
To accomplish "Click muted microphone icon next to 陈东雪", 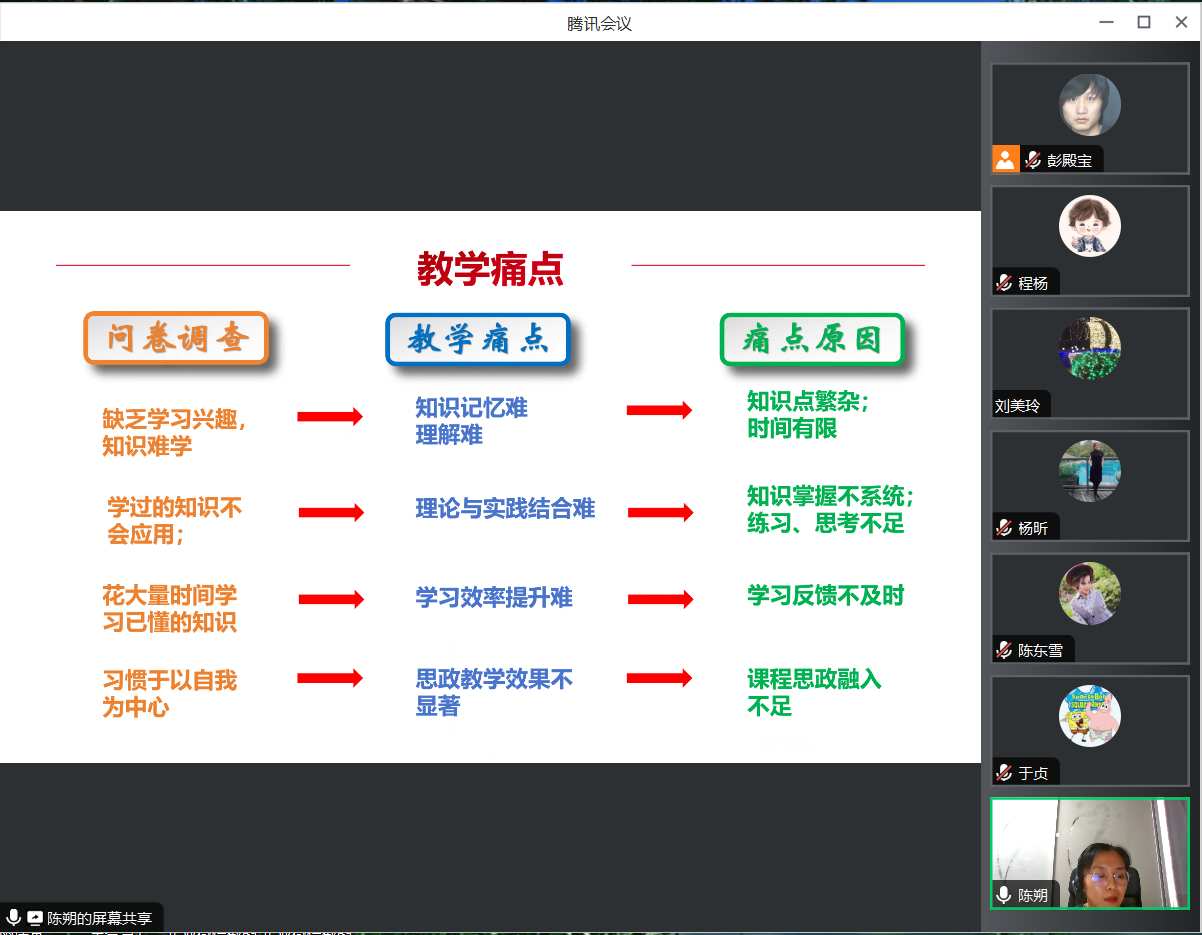I will tap(1004, 650).
